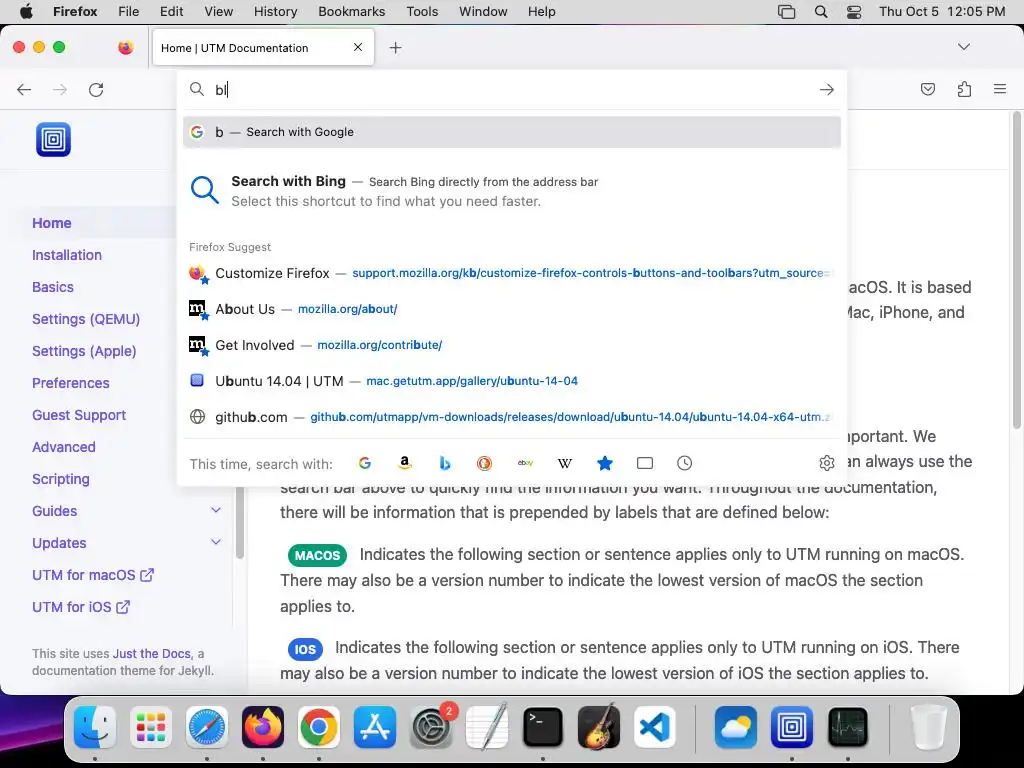Open Get Involved suggestion
This screenshot has height=768, width=1024.
tap(511, 345)
